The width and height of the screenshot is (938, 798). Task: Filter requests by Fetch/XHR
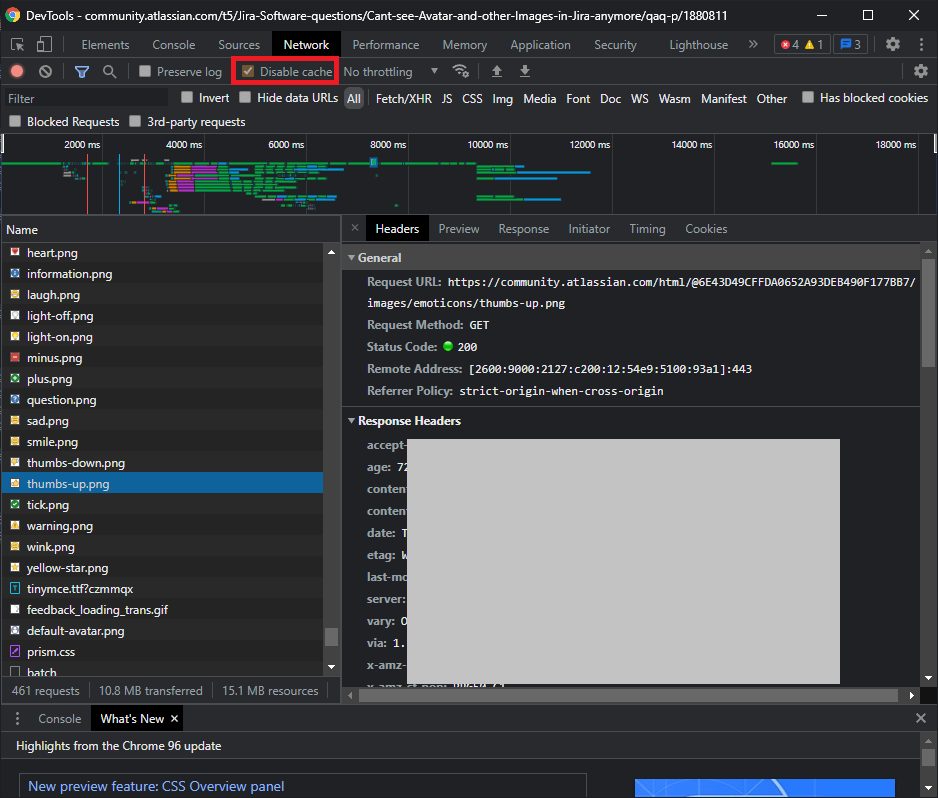pyautogui.click(x=403, y=98)
